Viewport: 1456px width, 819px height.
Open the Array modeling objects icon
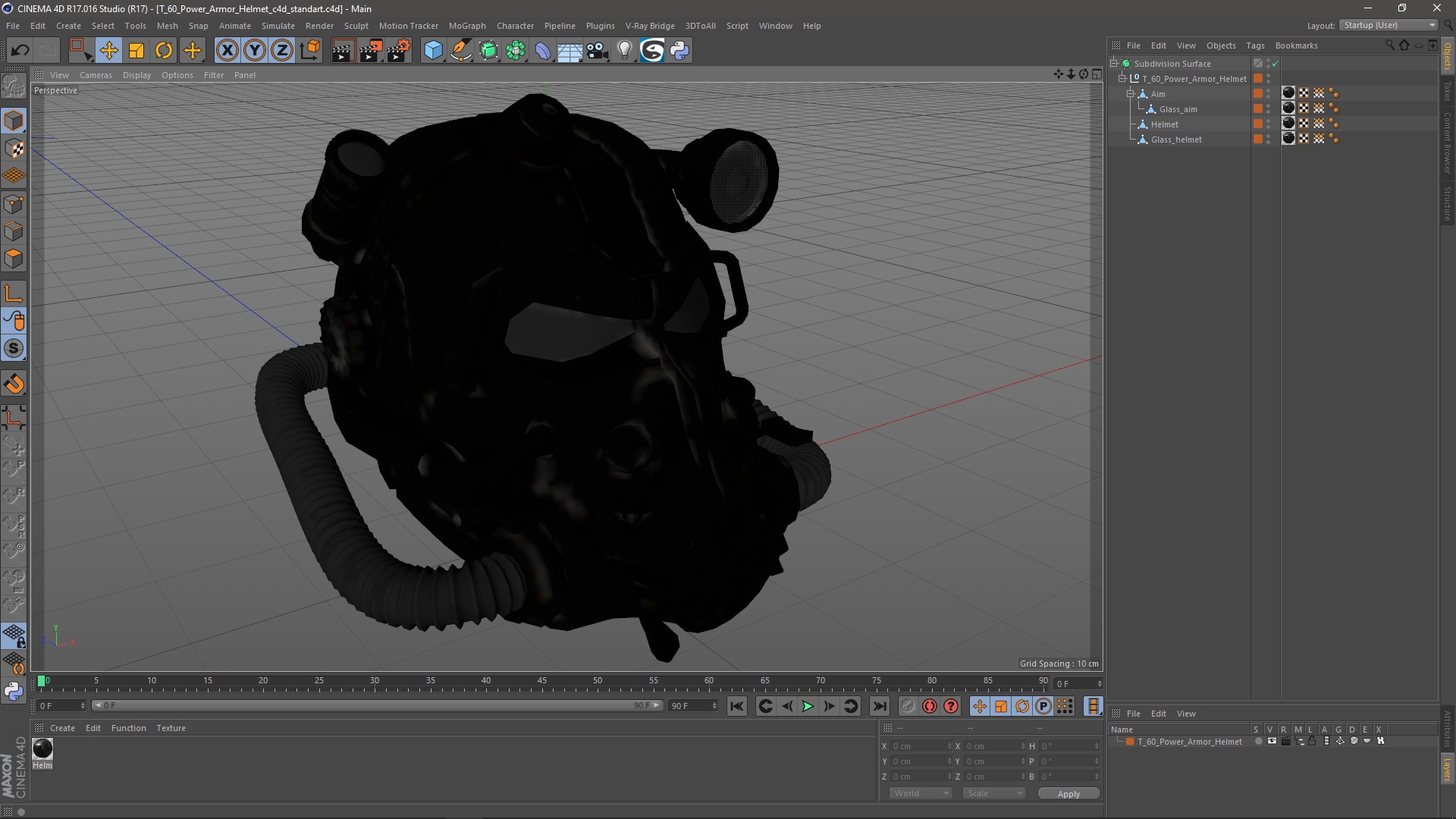[x=516, y=51]
